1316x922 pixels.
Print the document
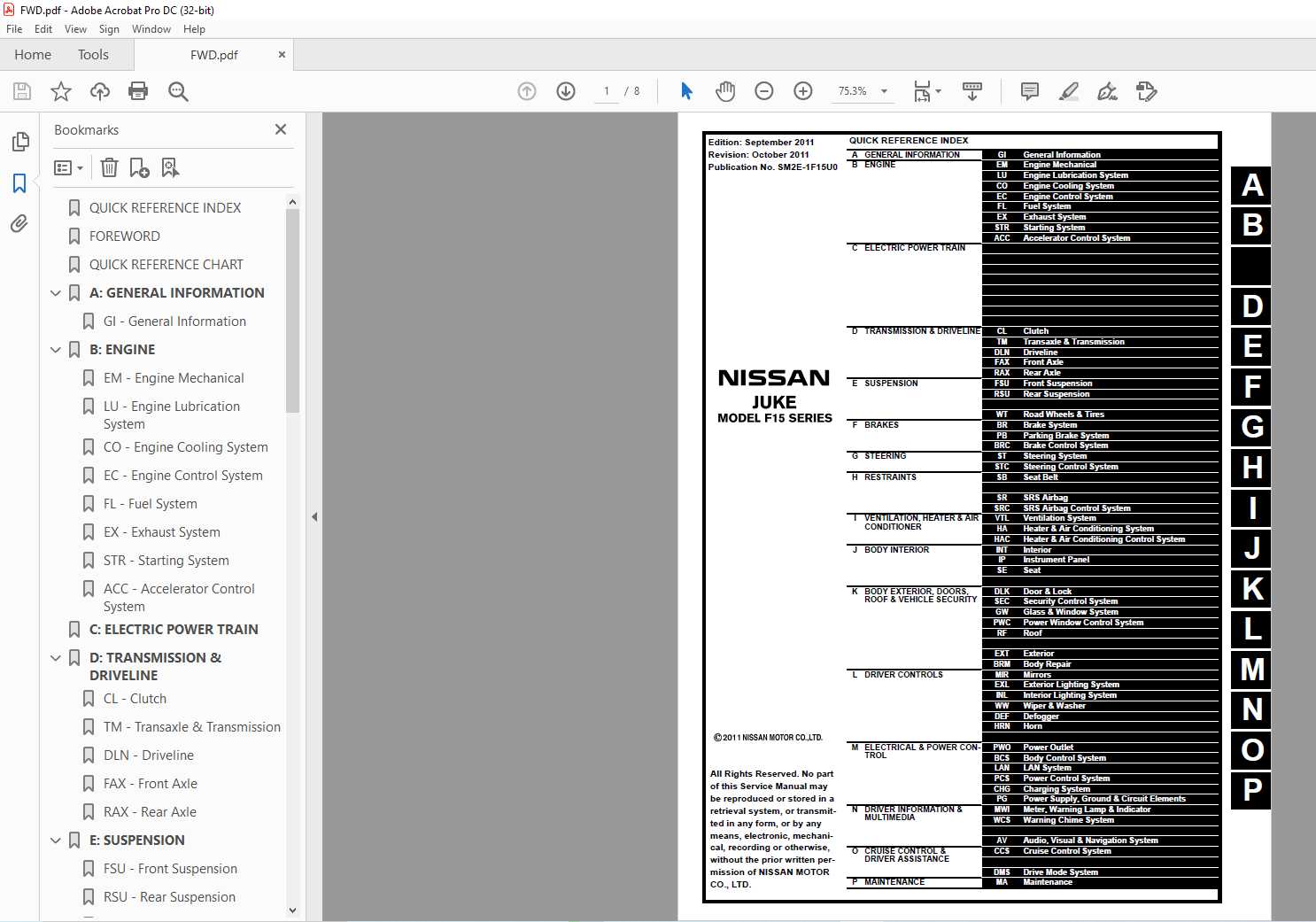click(x=138, y=91)
